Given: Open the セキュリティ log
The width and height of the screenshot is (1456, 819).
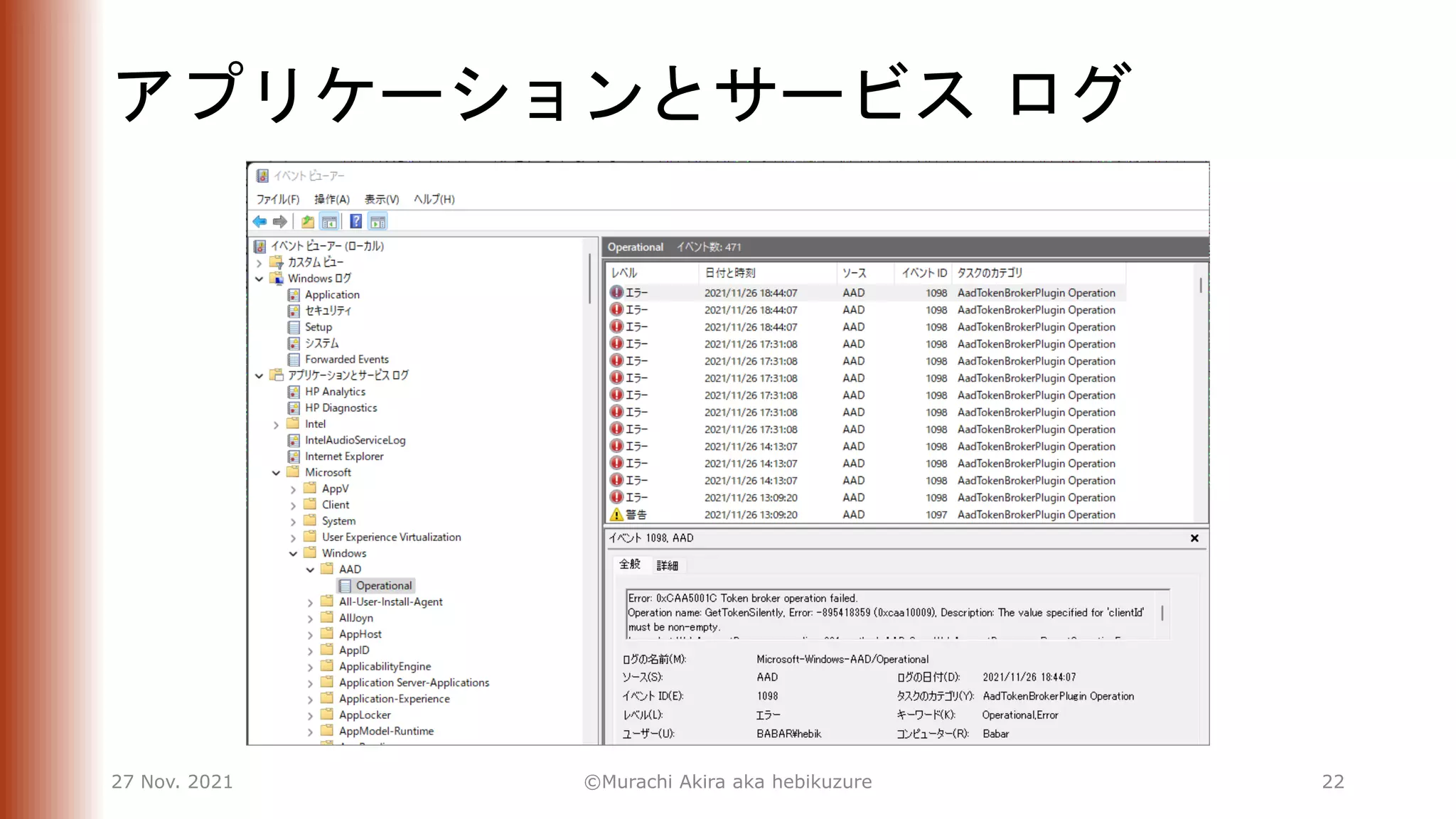Looking at the screenshot, I should coord(328,311).
